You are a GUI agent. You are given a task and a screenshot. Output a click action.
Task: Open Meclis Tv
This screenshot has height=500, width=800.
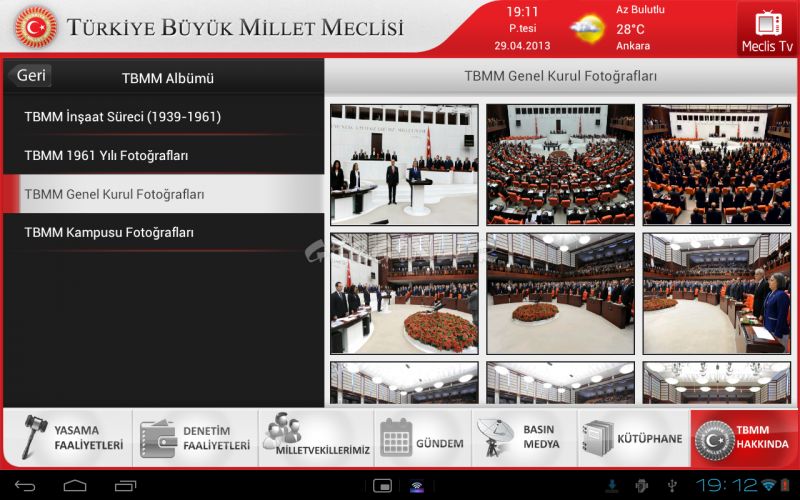click(x=767, y=30)
